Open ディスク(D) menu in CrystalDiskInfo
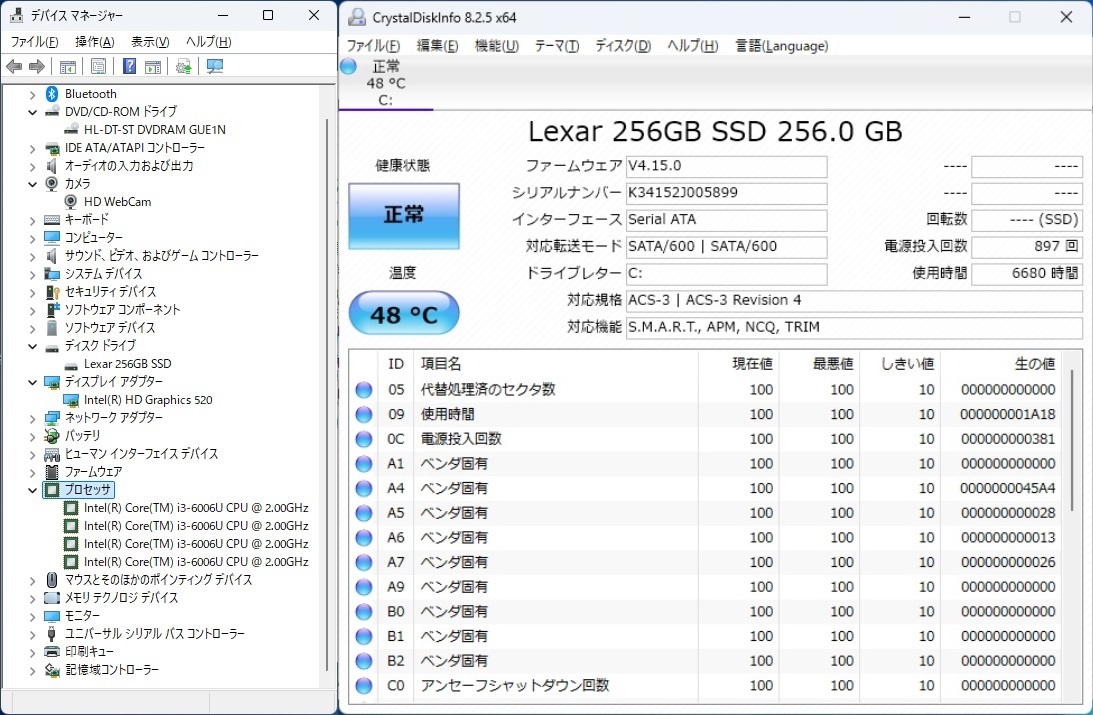 click(622, 46)
